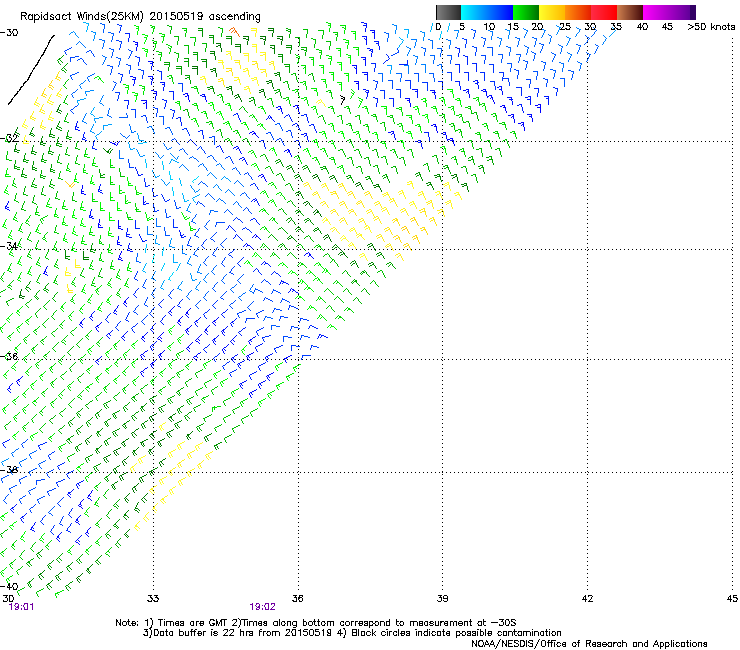Click the "36" longitude axis label
Screen dimensions: 740x650
298,599
